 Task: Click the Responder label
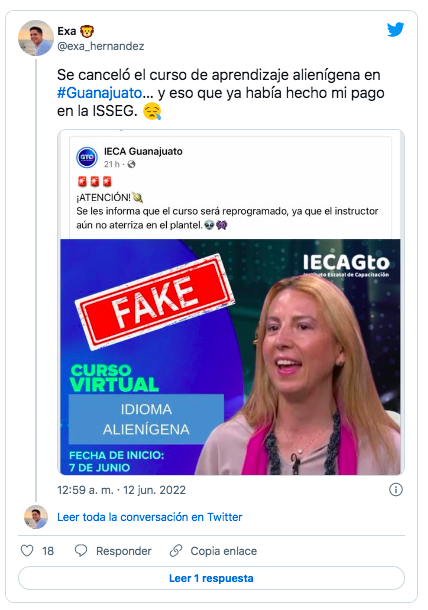pos(124,551)
